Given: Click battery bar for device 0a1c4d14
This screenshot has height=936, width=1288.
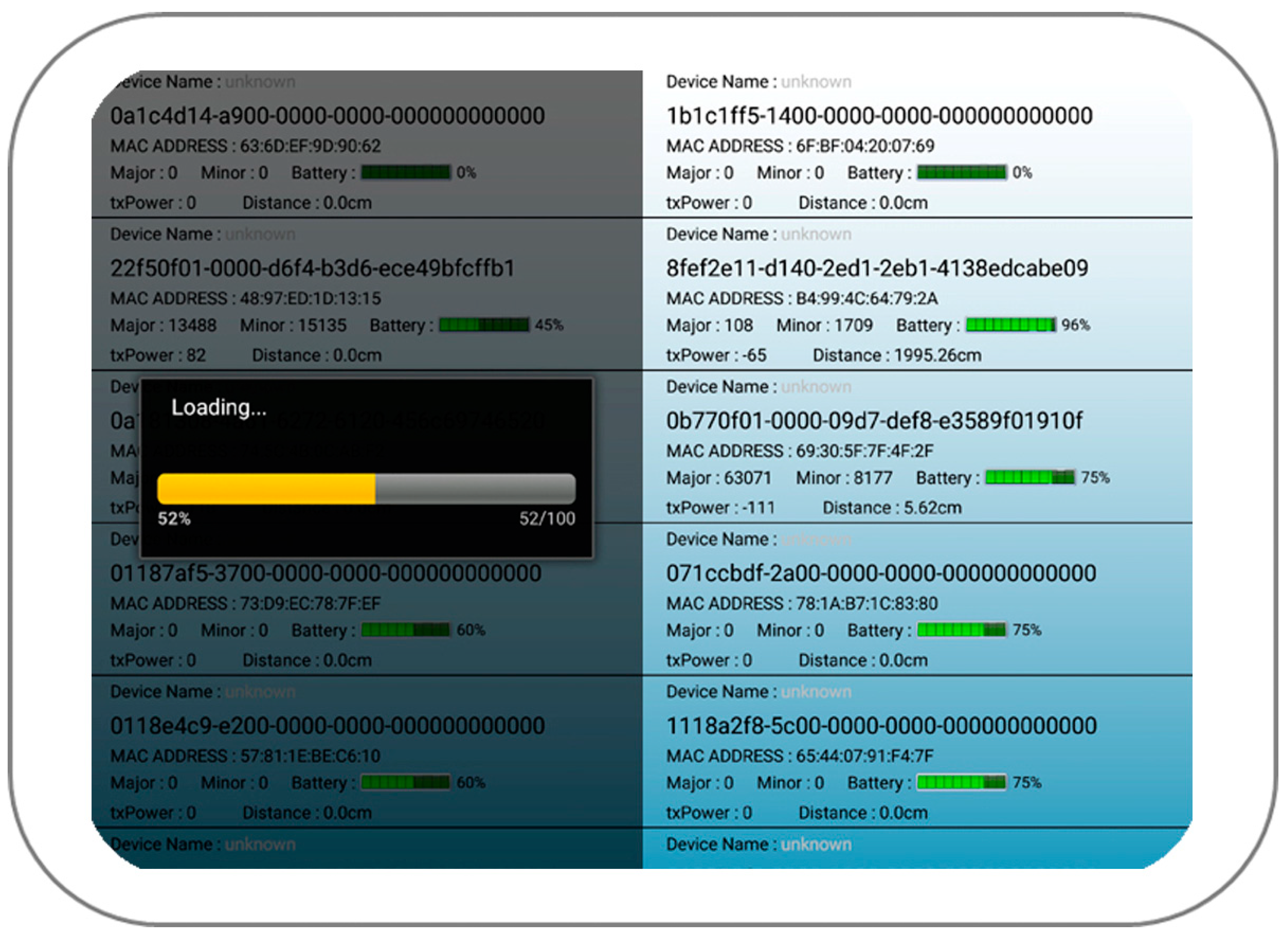Looking at the screenshot, I should [x=406, y=172].
